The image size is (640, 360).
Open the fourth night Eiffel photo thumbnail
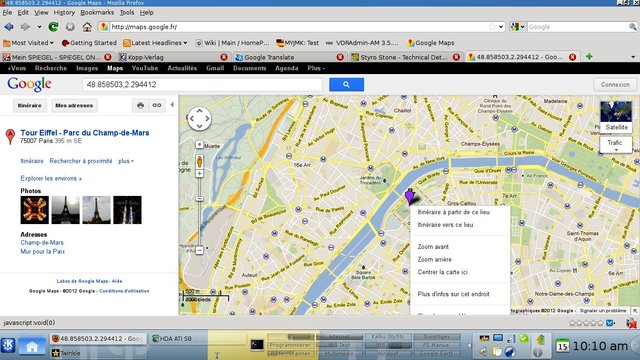tap(127, 210)
